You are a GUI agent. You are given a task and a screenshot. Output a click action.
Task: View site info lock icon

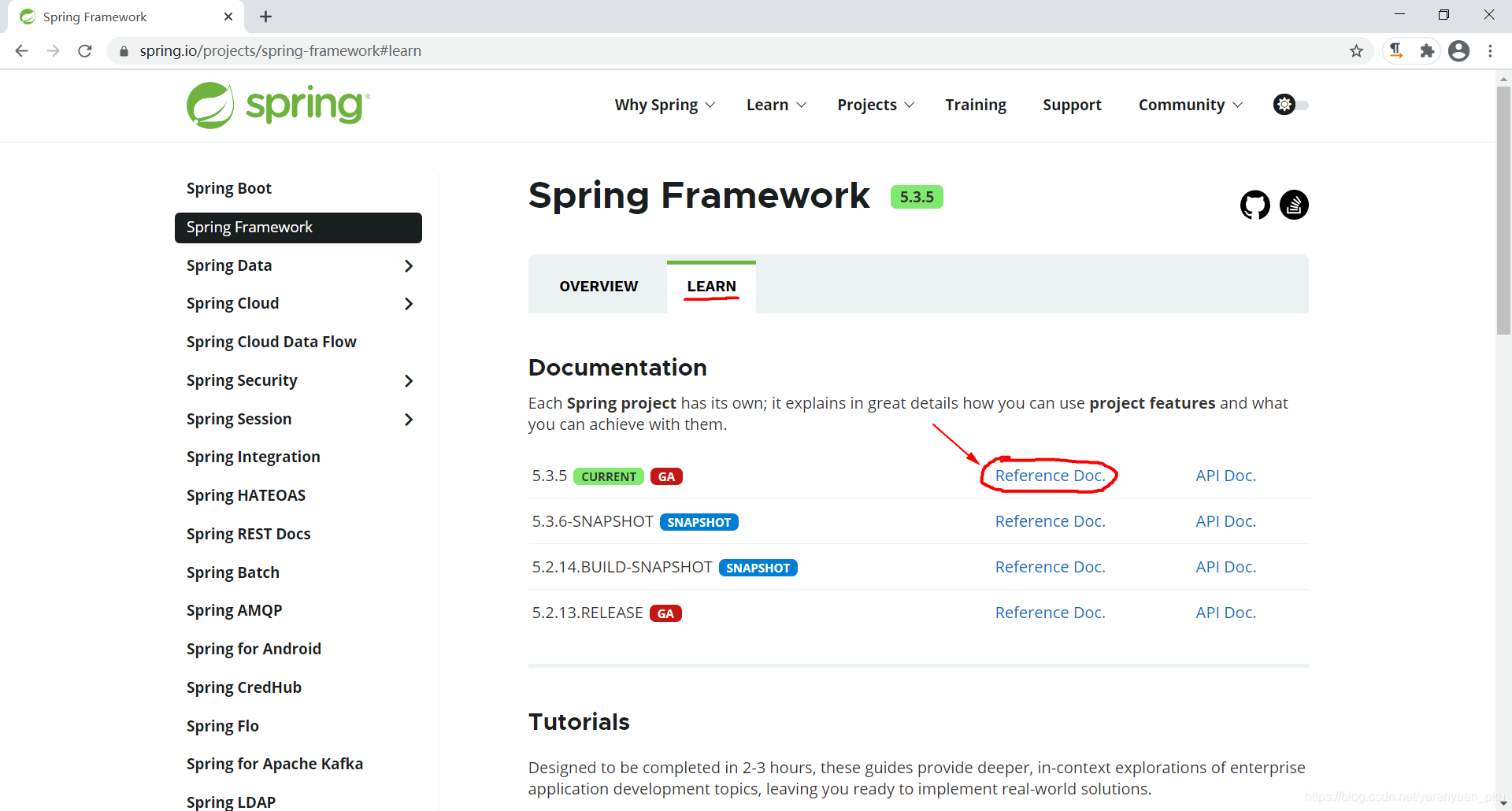pyautogui.click(x=124, y=51)
